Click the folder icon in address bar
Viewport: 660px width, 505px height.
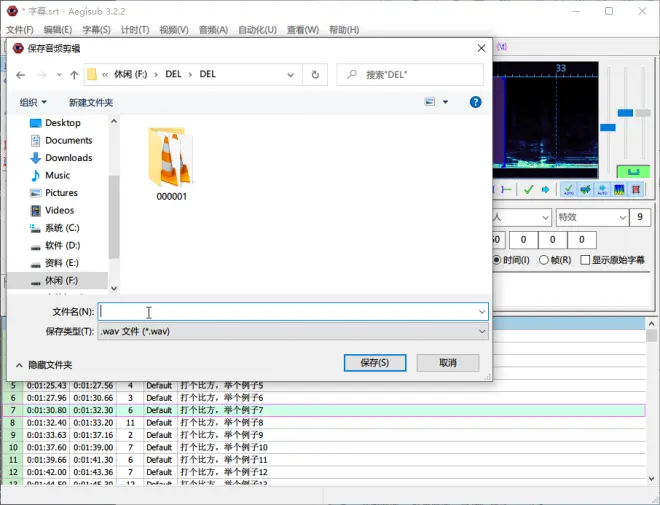(92, 75)
